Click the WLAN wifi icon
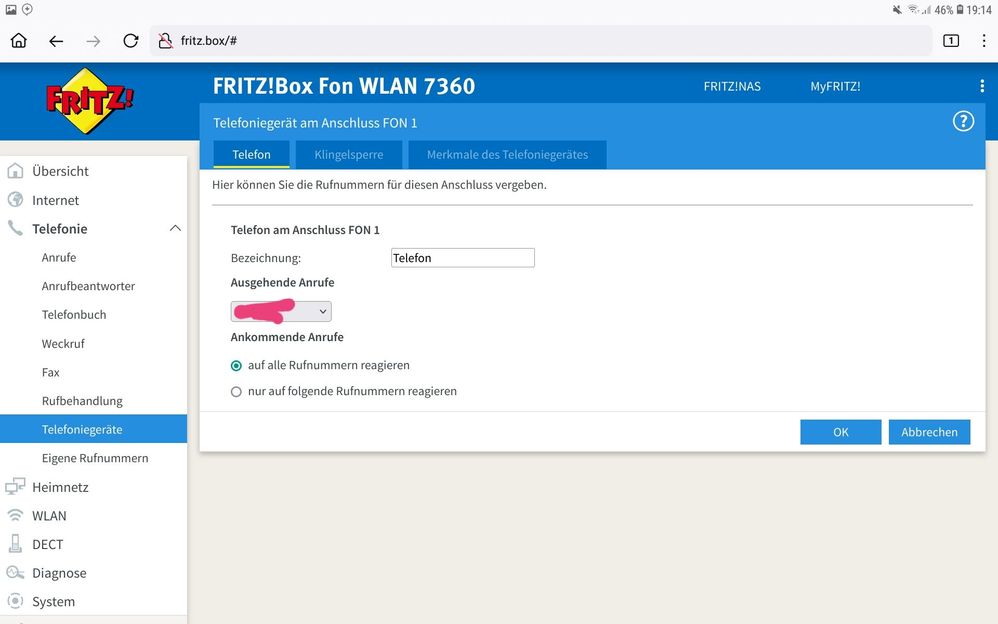This screenshot has width=998, height=624. click(15, 514)
